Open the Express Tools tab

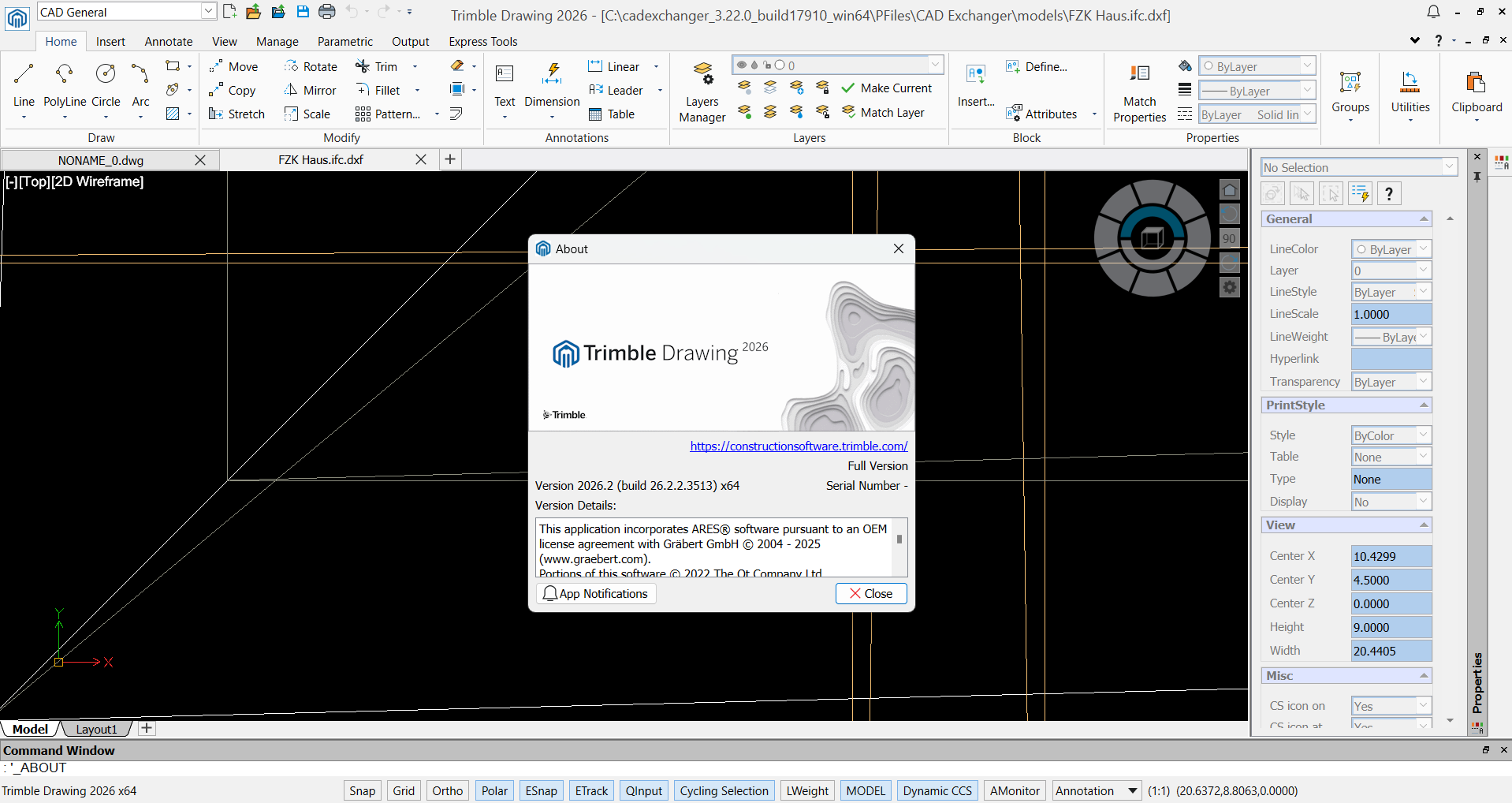pos(483,42)
